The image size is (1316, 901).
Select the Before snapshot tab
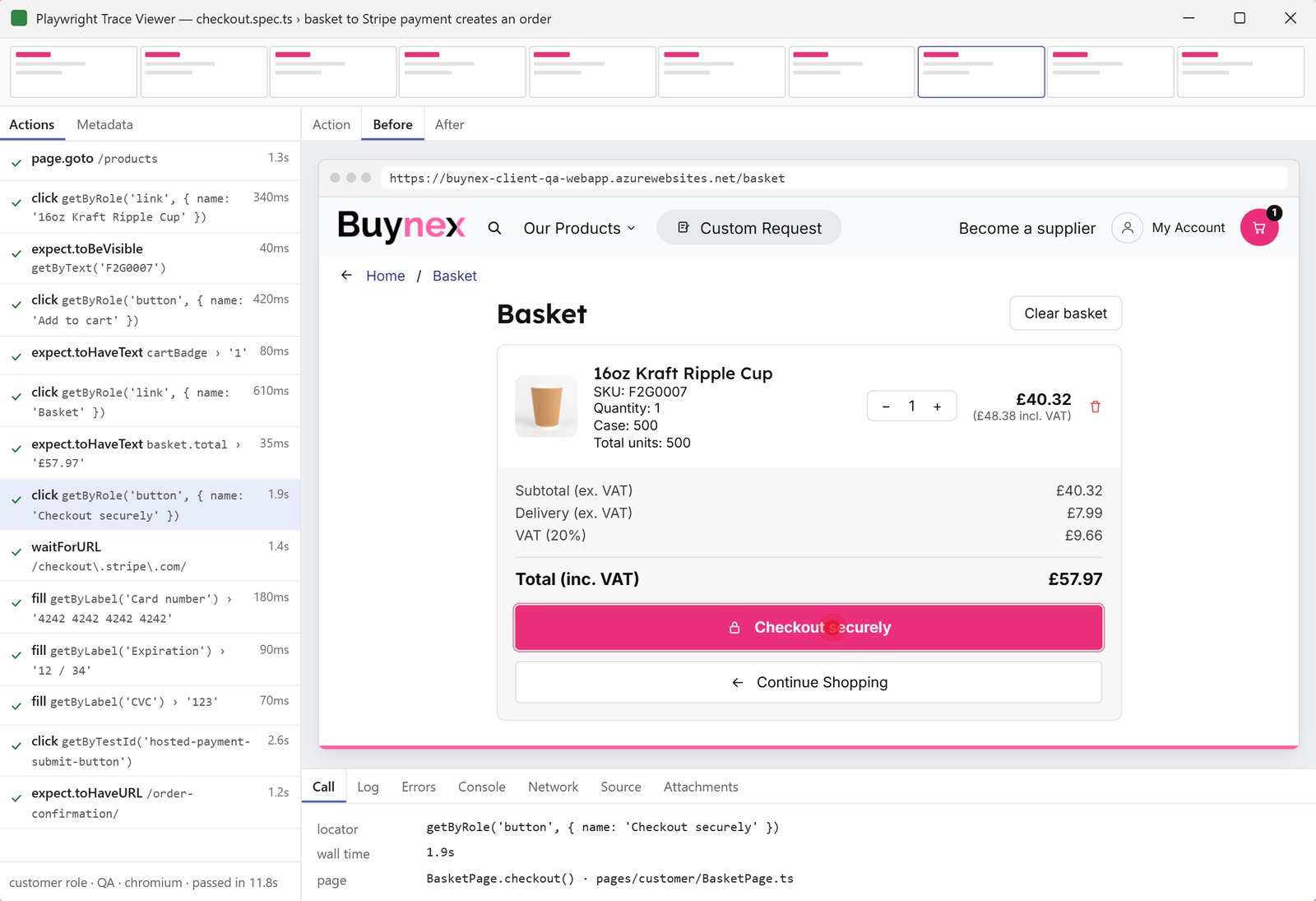[392, 124]
